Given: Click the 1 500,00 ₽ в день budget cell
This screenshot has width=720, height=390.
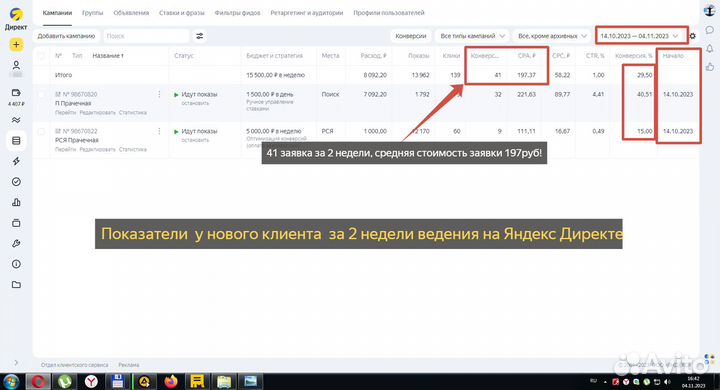Looking at the screenshot, I should [x=270, y=94].
